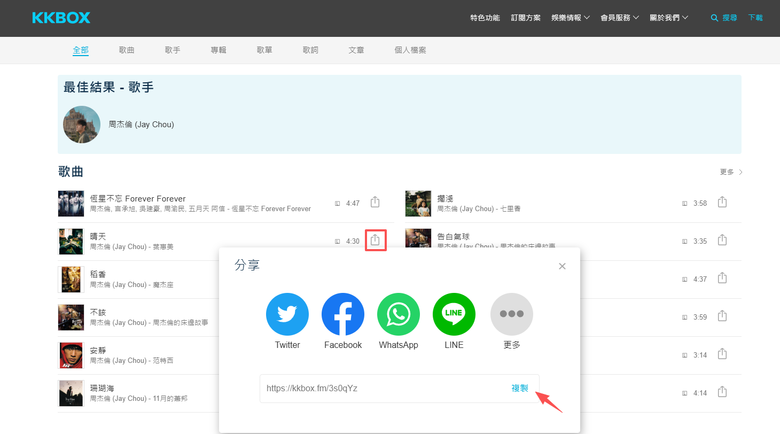Click the 下載 download link
This screenshot has height=434, width=780.
pos(755,18)
